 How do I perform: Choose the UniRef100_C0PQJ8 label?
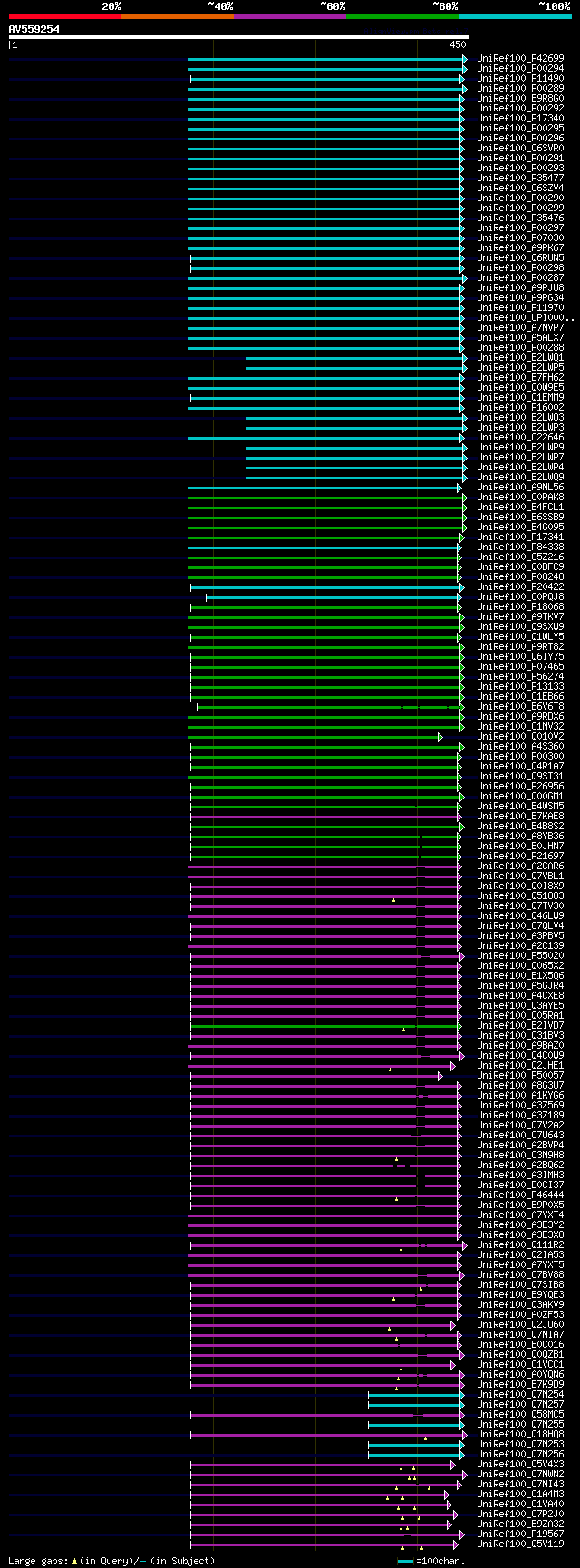[x=520, y=597]
